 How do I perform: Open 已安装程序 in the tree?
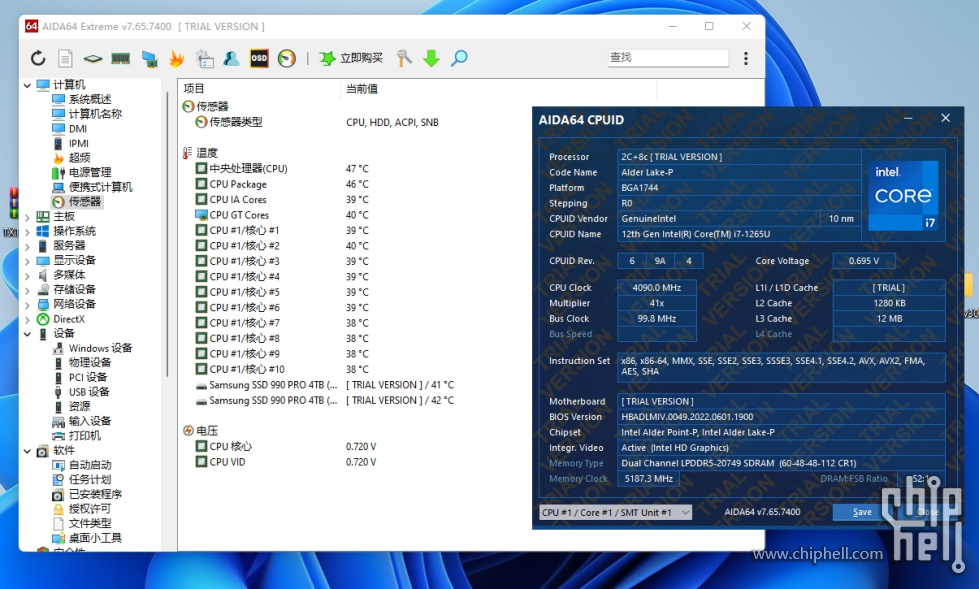click(95, 494)
